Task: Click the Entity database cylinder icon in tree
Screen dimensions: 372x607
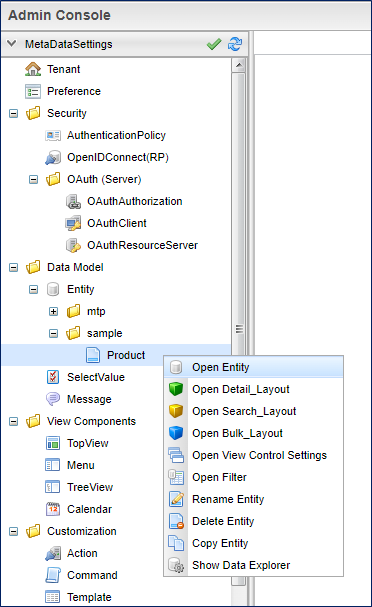Action: click(53, 290)
